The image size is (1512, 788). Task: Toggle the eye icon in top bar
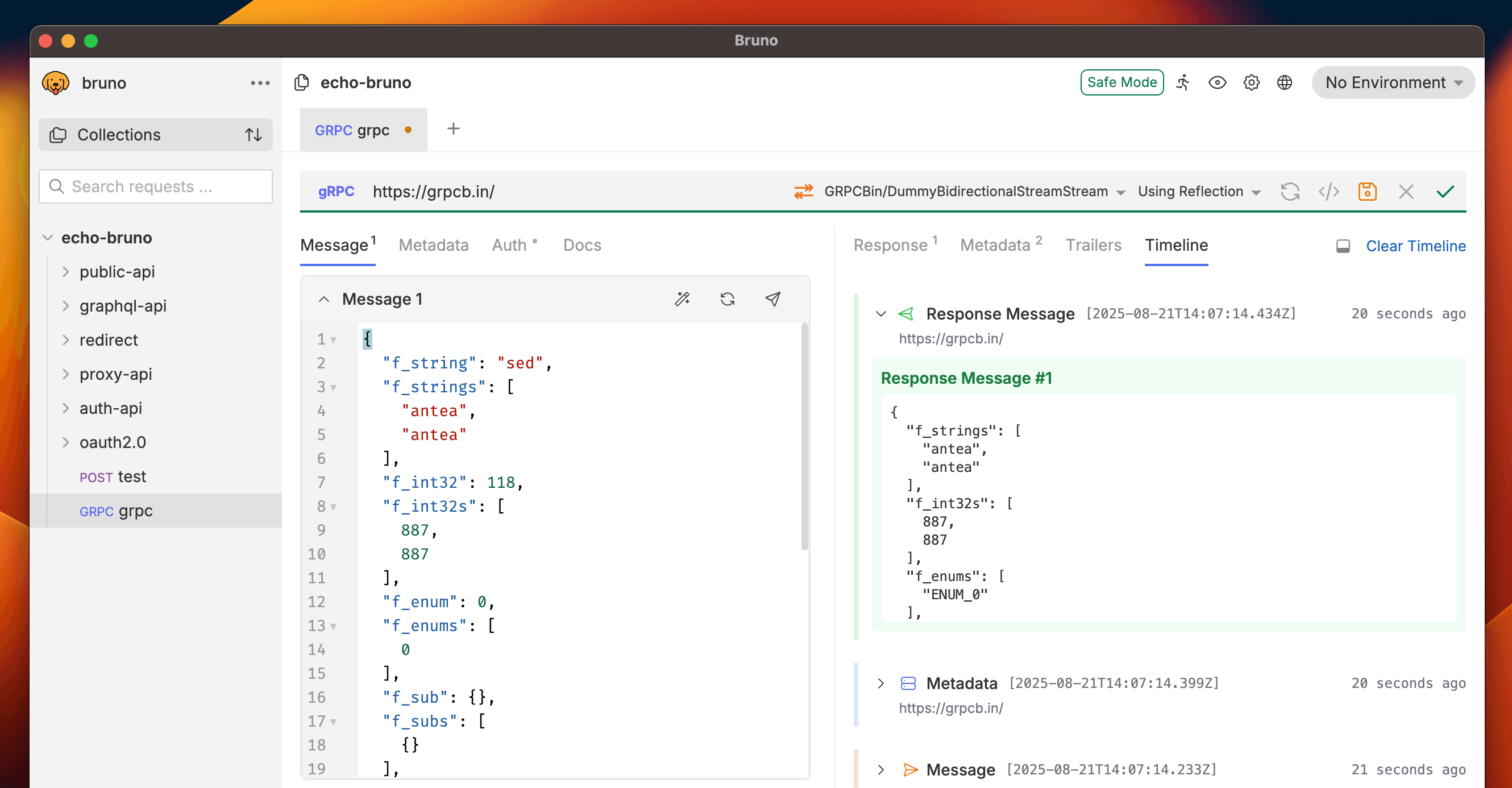pyautogui.click(x=1217, y=82)
